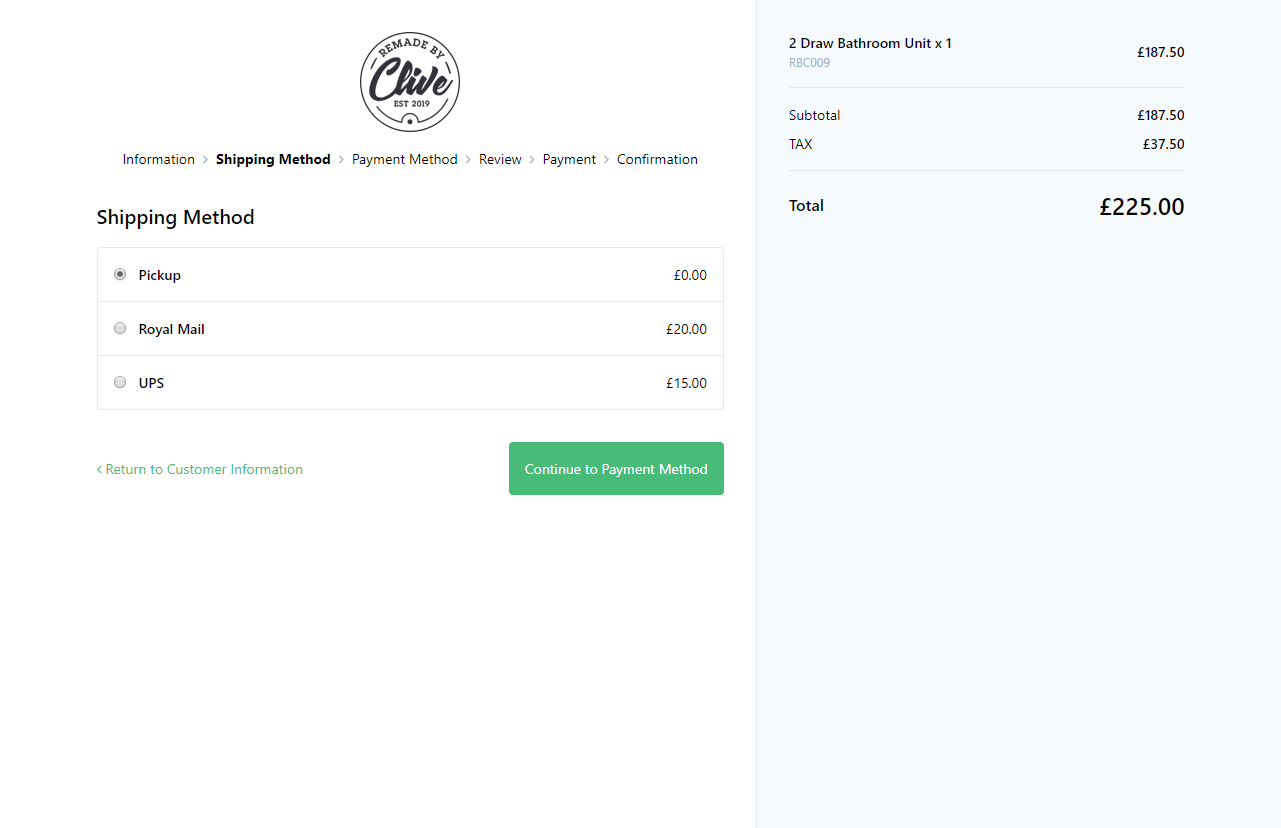This screenshot has width=1281, height=828.
Task: Click the Pickup shipping option label
Action: coord(160,275)
